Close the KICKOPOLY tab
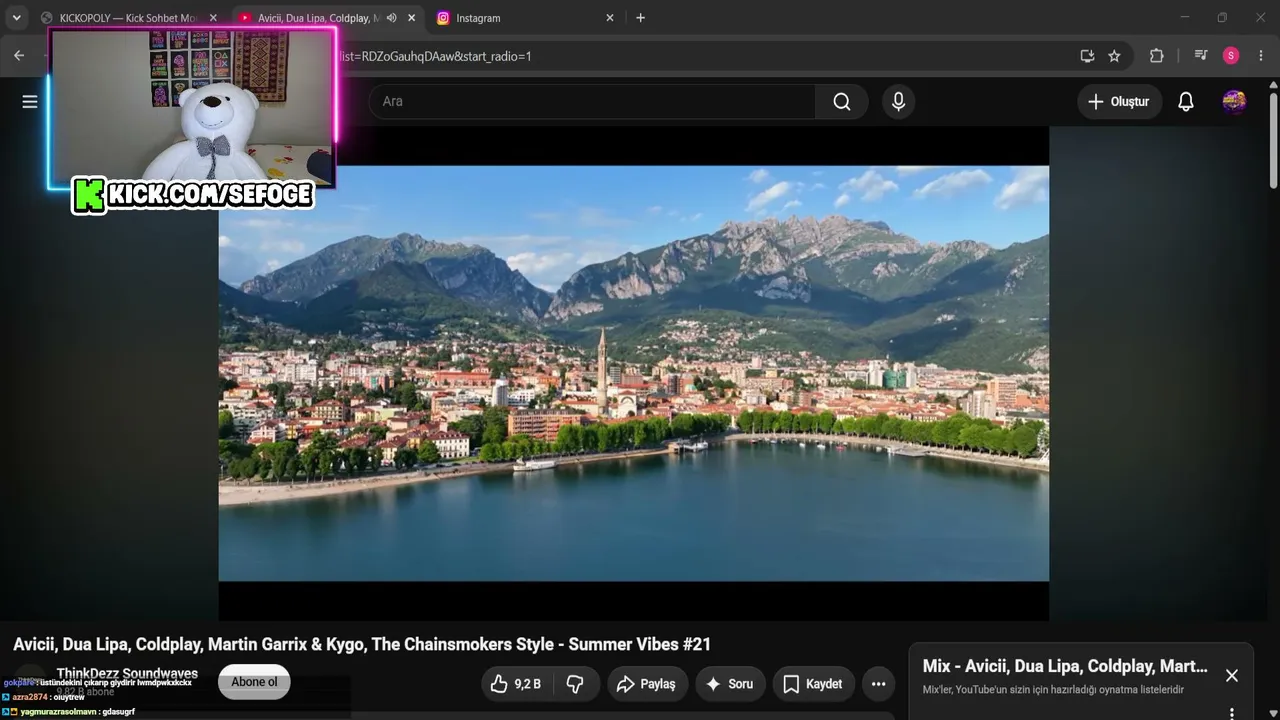 coord(213,18)
